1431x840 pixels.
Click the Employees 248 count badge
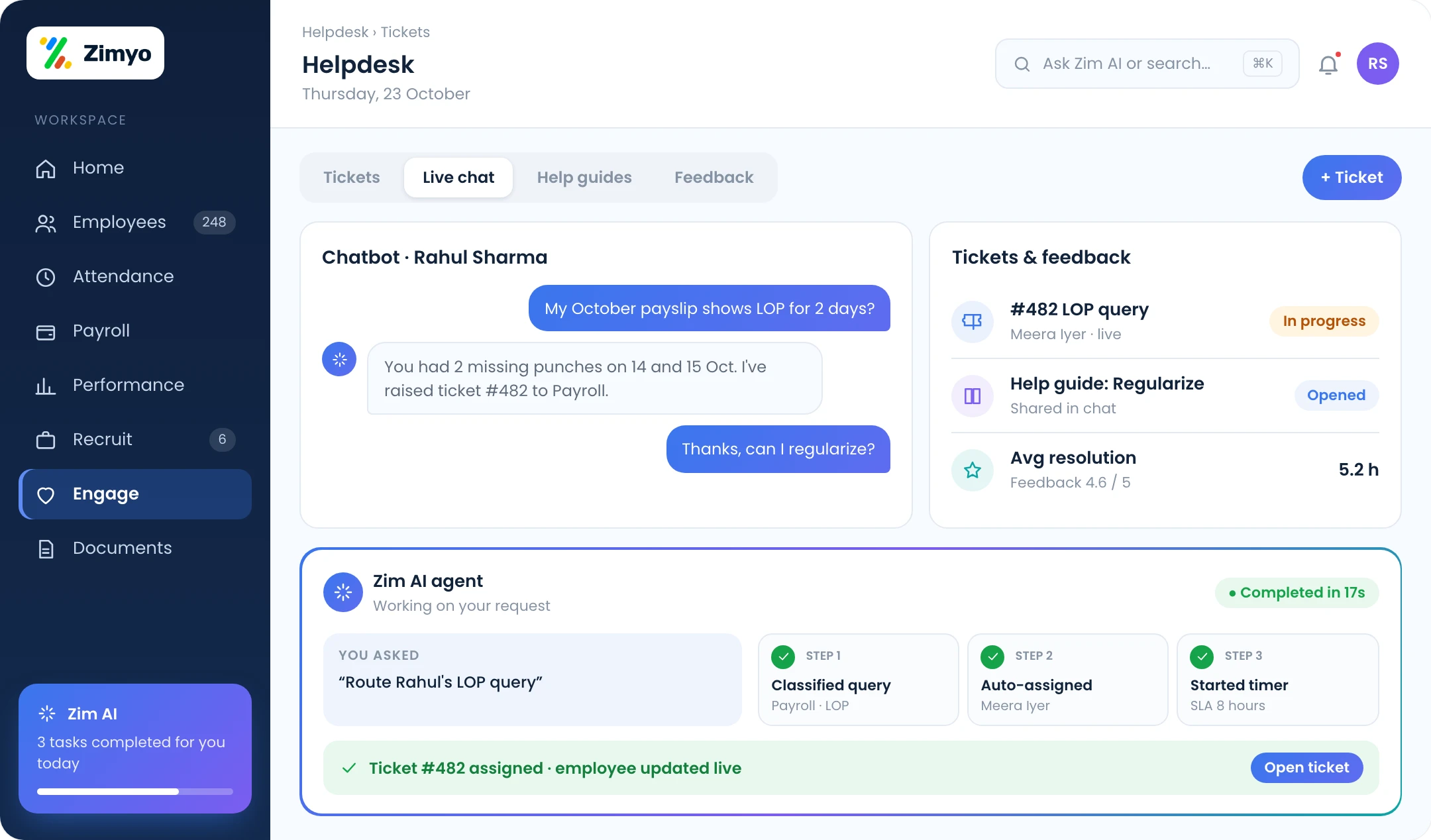pyautogui.click(x=214, y=222)
